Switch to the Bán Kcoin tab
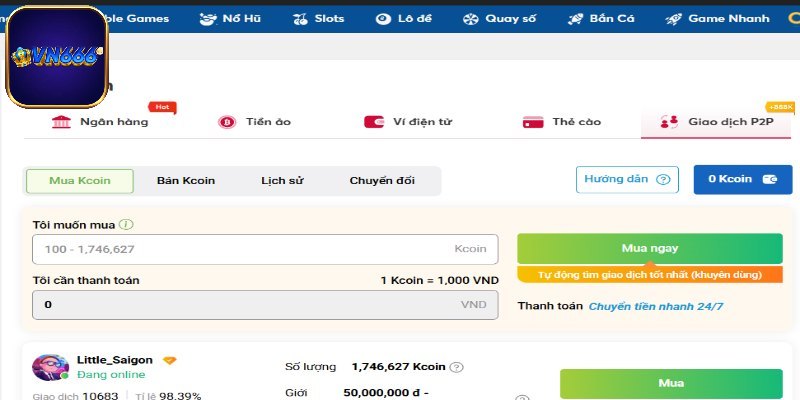This screenshot has height=400, width=800. click(186, 181)
